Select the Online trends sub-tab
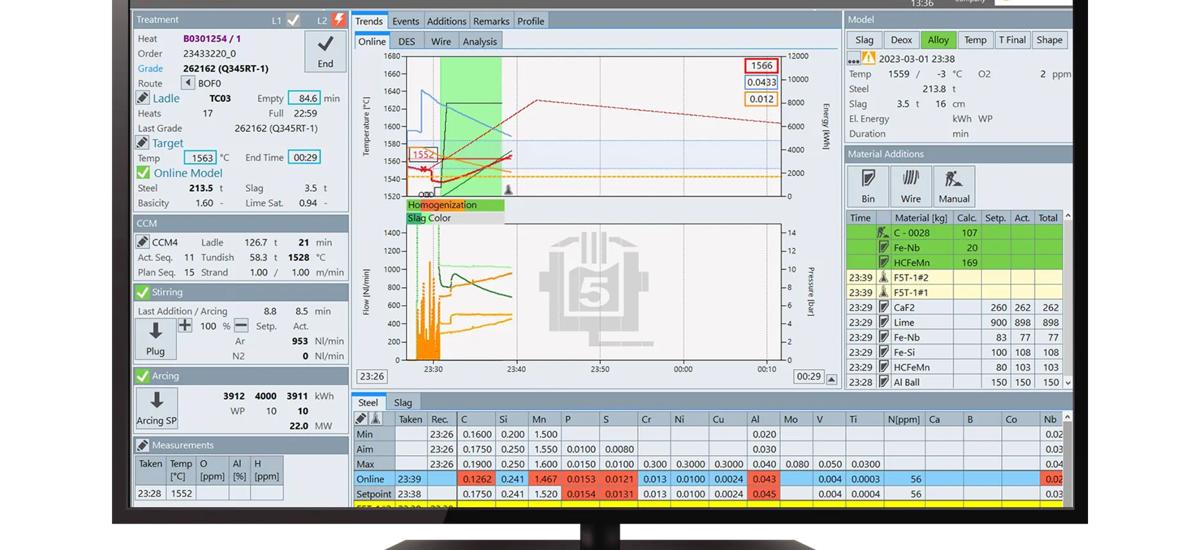The image size is (1200, 550). 372,42
